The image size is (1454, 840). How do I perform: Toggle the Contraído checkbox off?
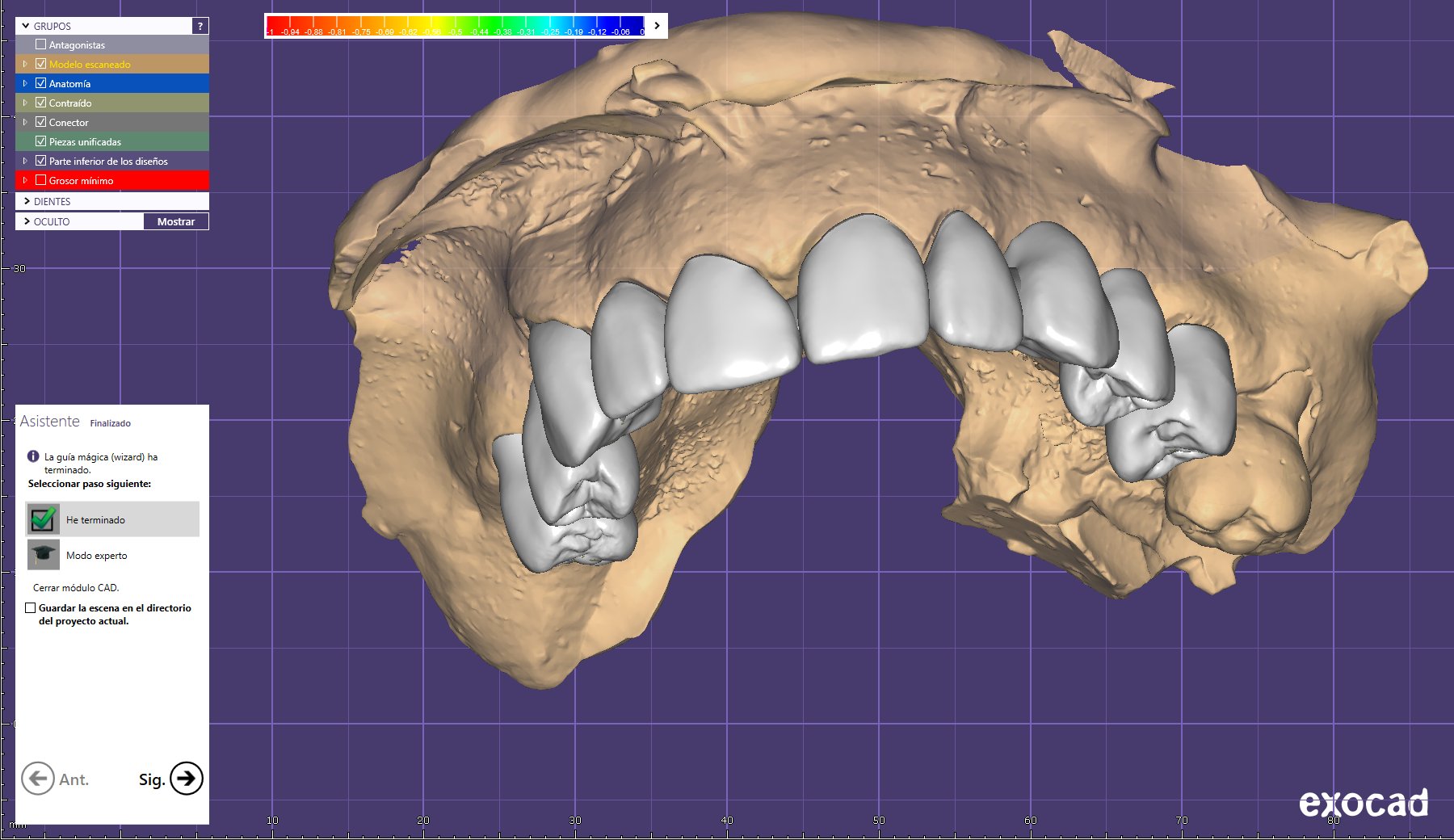click(x=40, y=103)
